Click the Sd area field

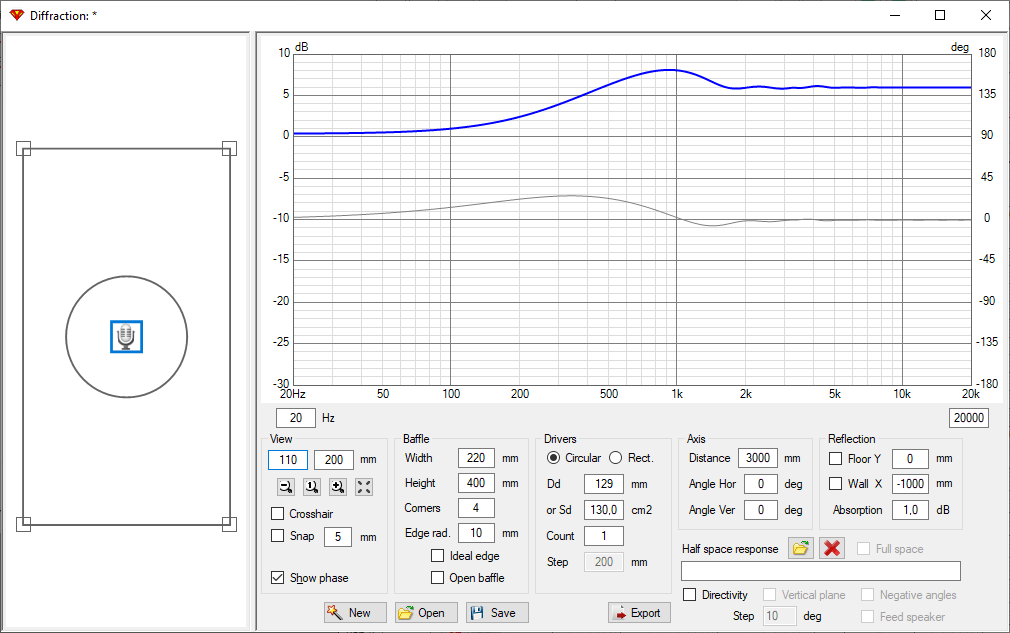[604, 510]
